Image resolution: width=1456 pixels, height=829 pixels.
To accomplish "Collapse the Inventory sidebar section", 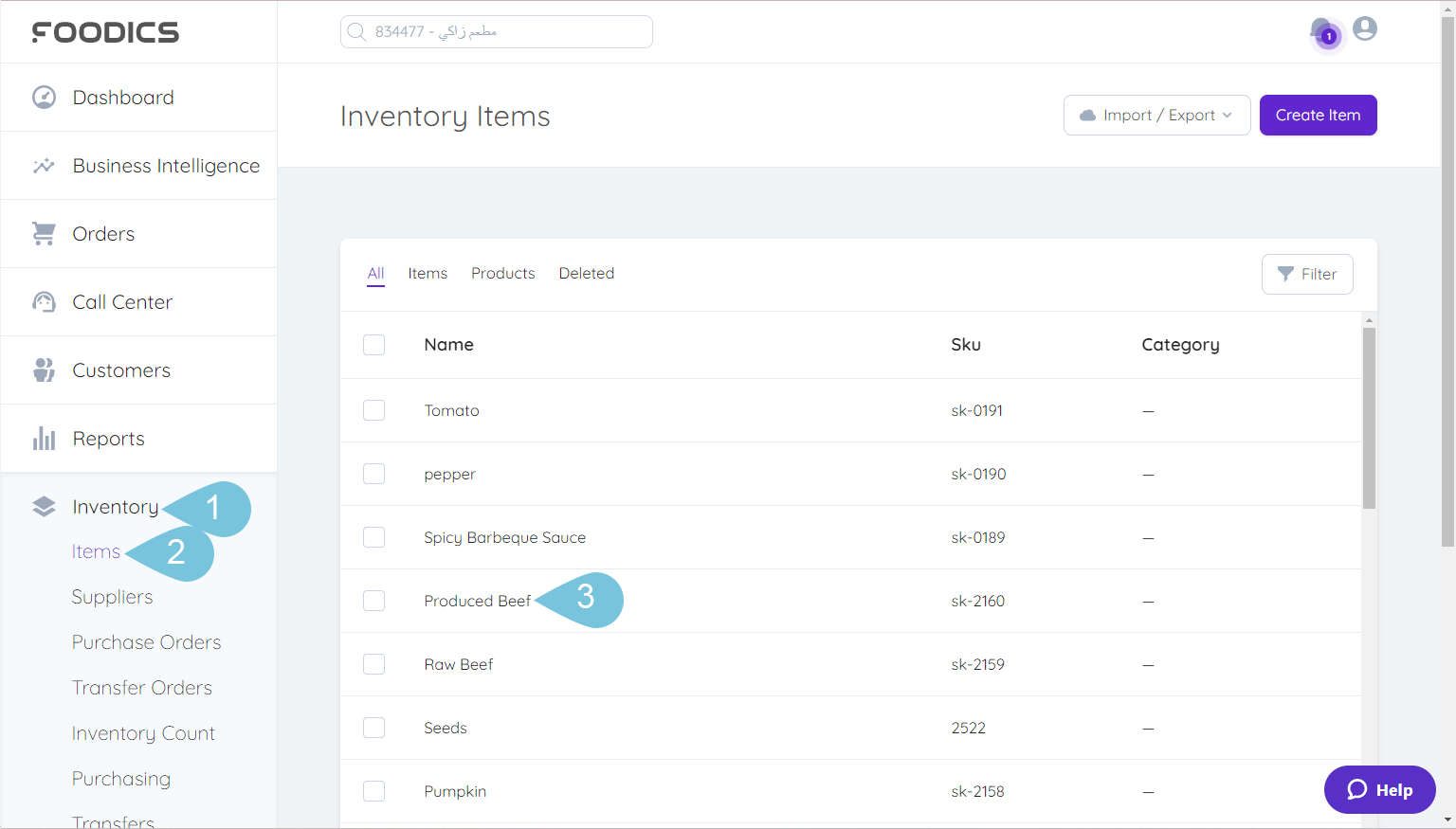I will 115,507.
